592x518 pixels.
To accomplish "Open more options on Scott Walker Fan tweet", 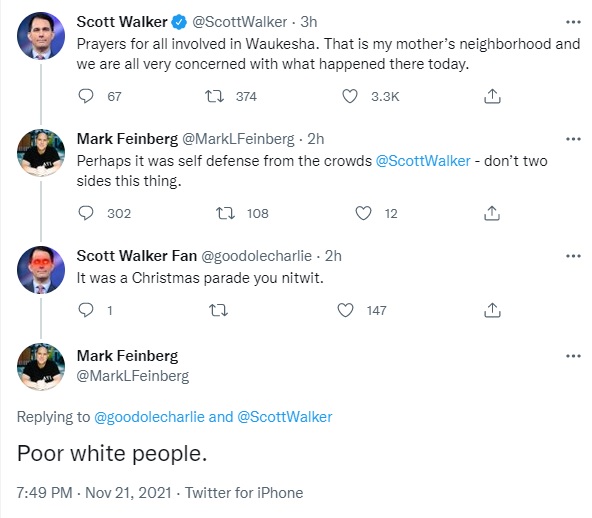I will [x=573, y=256].
